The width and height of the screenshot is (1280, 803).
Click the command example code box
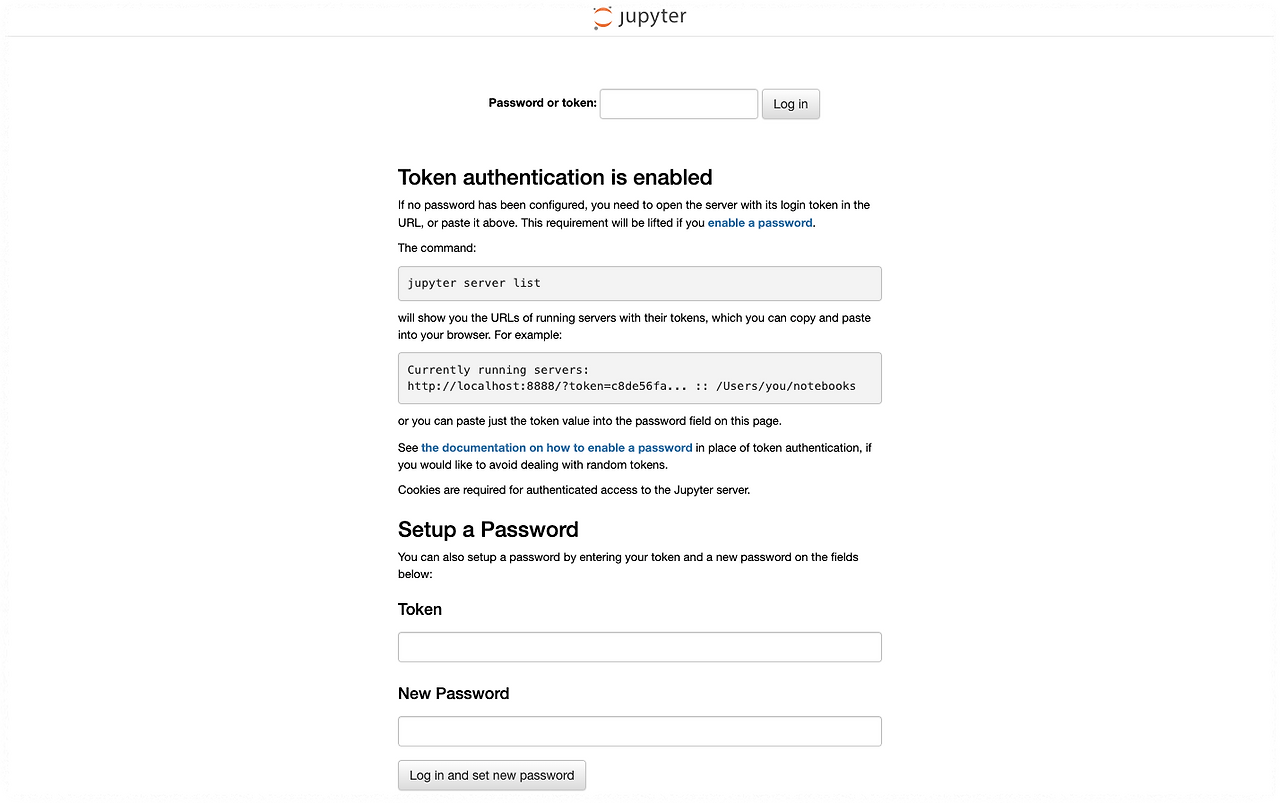[639, 283]
